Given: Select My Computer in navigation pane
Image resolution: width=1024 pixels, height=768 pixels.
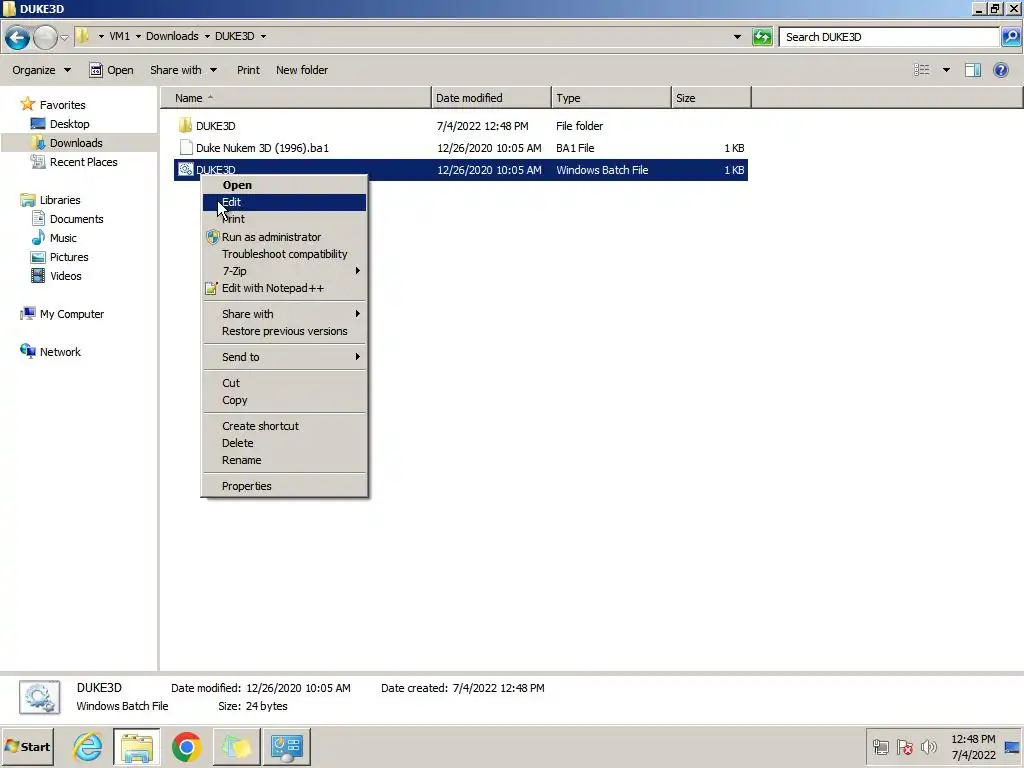Looking at the screenshot, I should pos(72,314).
